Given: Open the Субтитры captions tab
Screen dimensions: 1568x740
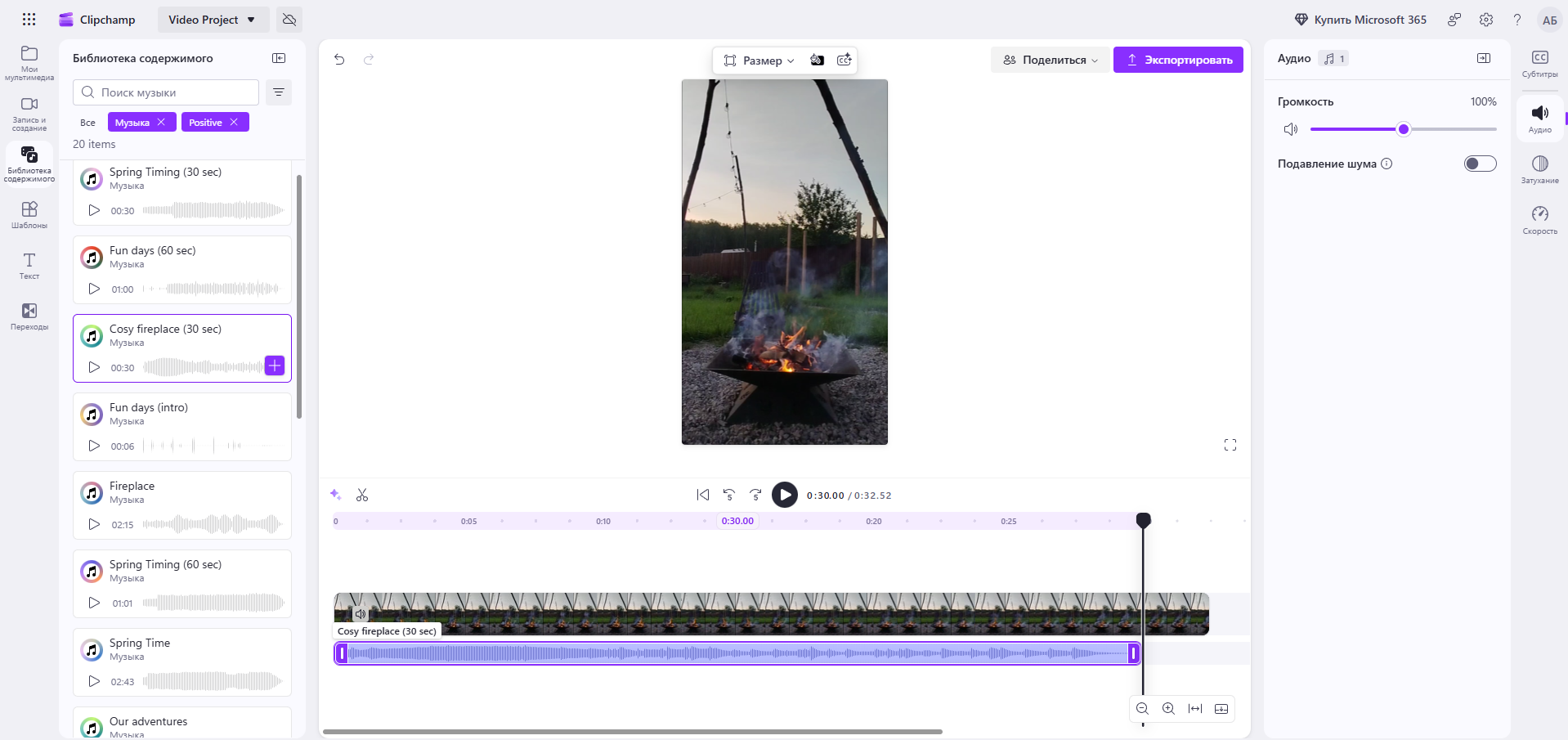Looking at the screenshot, I should coord(1540,65).
